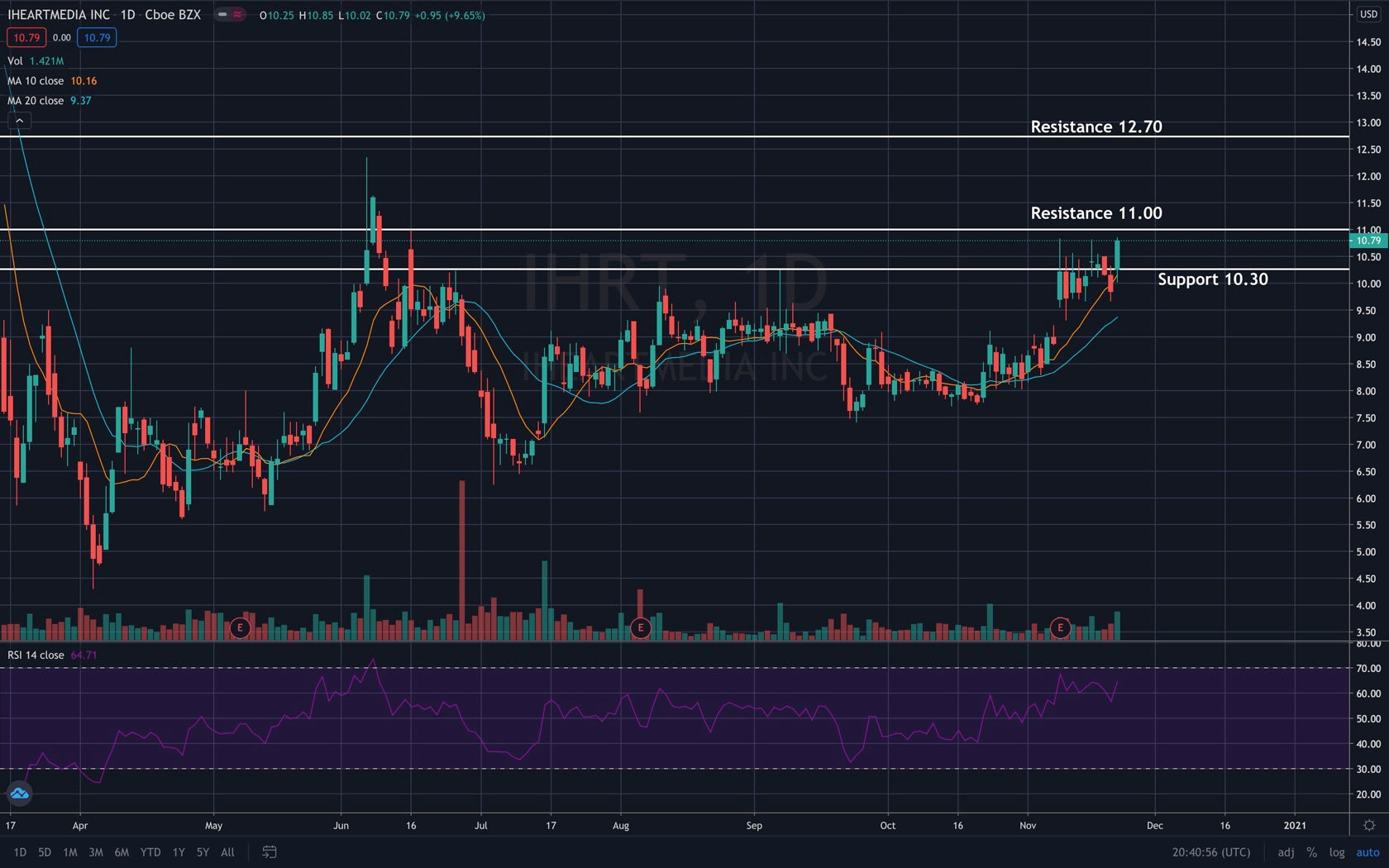Image resolution: width=1389 pixels, height=868 pixels.
Task: Click the red sell price 10.79 box
Action: pos(26,37)
